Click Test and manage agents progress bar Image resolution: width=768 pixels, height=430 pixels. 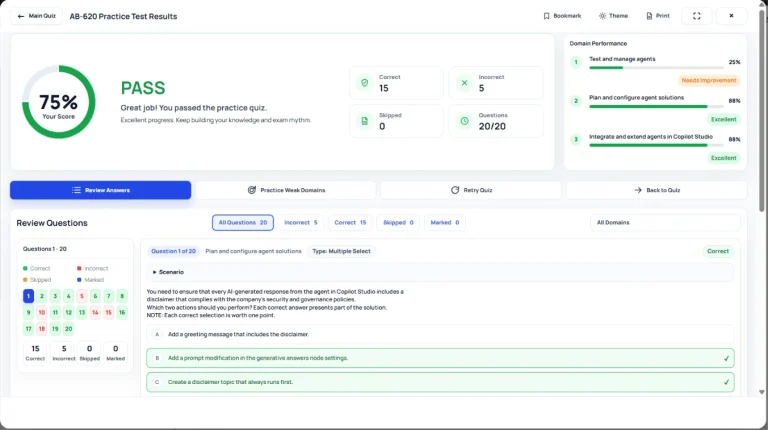coord(656,68)
